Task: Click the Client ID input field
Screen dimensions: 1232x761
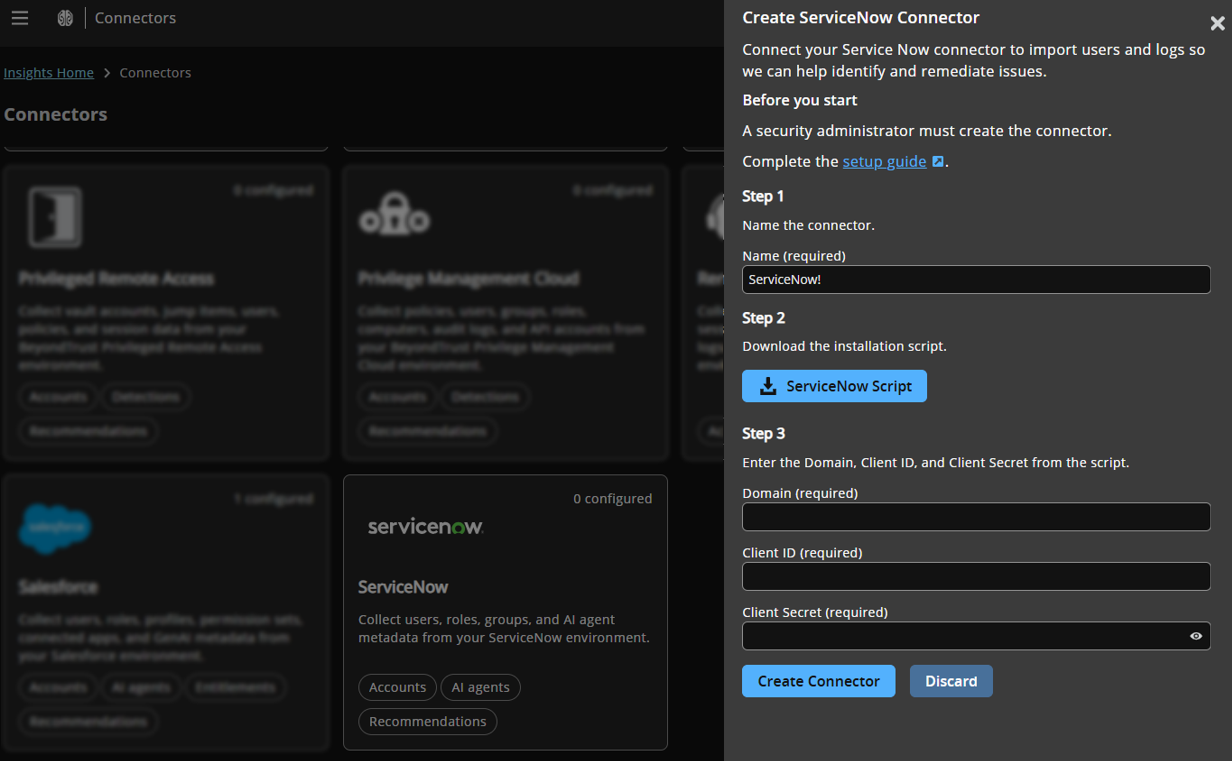Action: pos(976,576)
